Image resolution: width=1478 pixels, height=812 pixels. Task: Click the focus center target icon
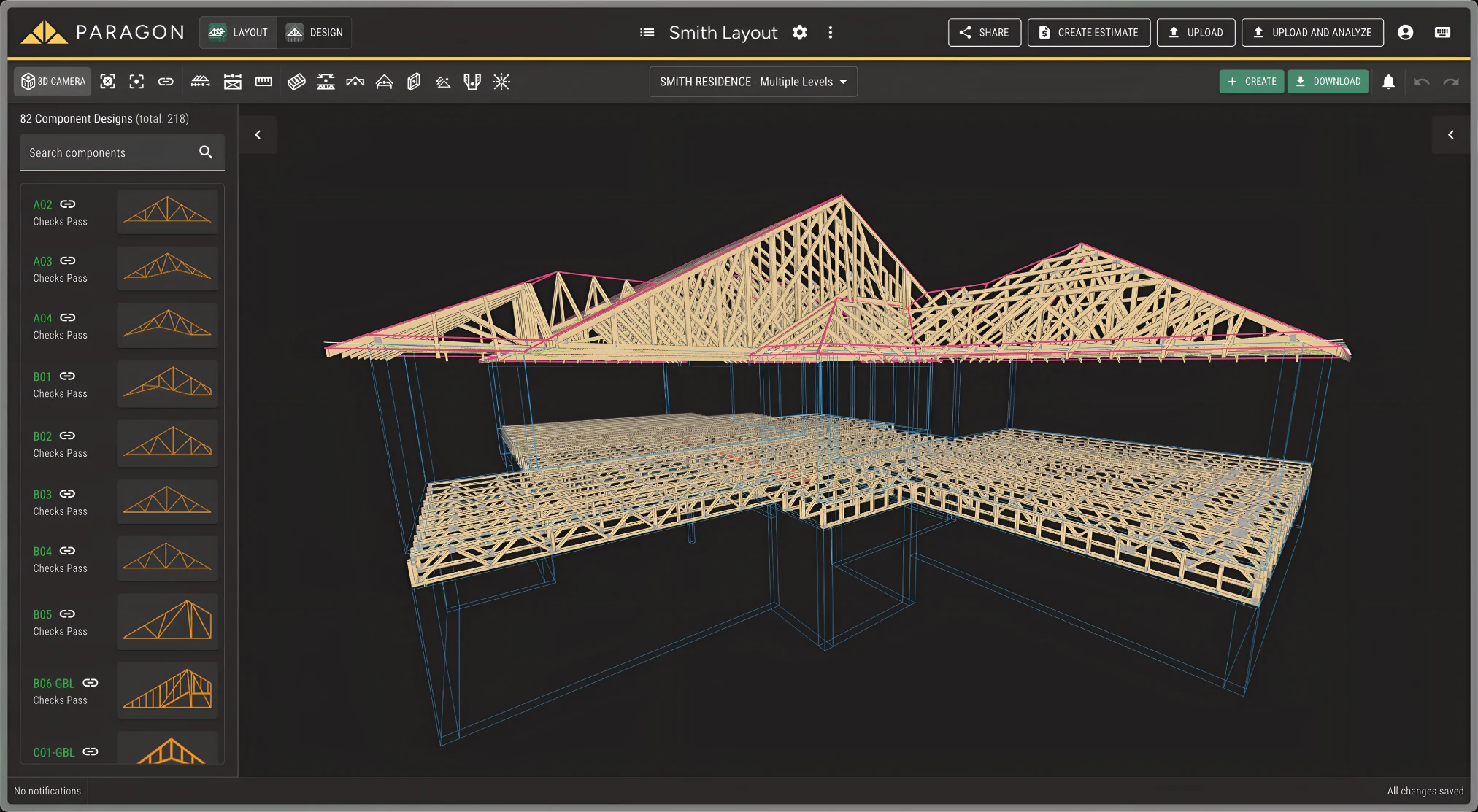point(136,82)
